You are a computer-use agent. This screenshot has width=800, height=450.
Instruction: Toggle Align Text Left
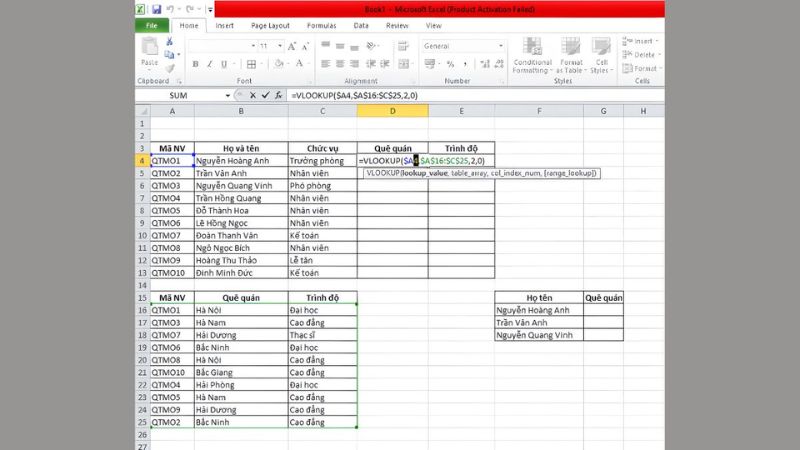tap(326, 64)
